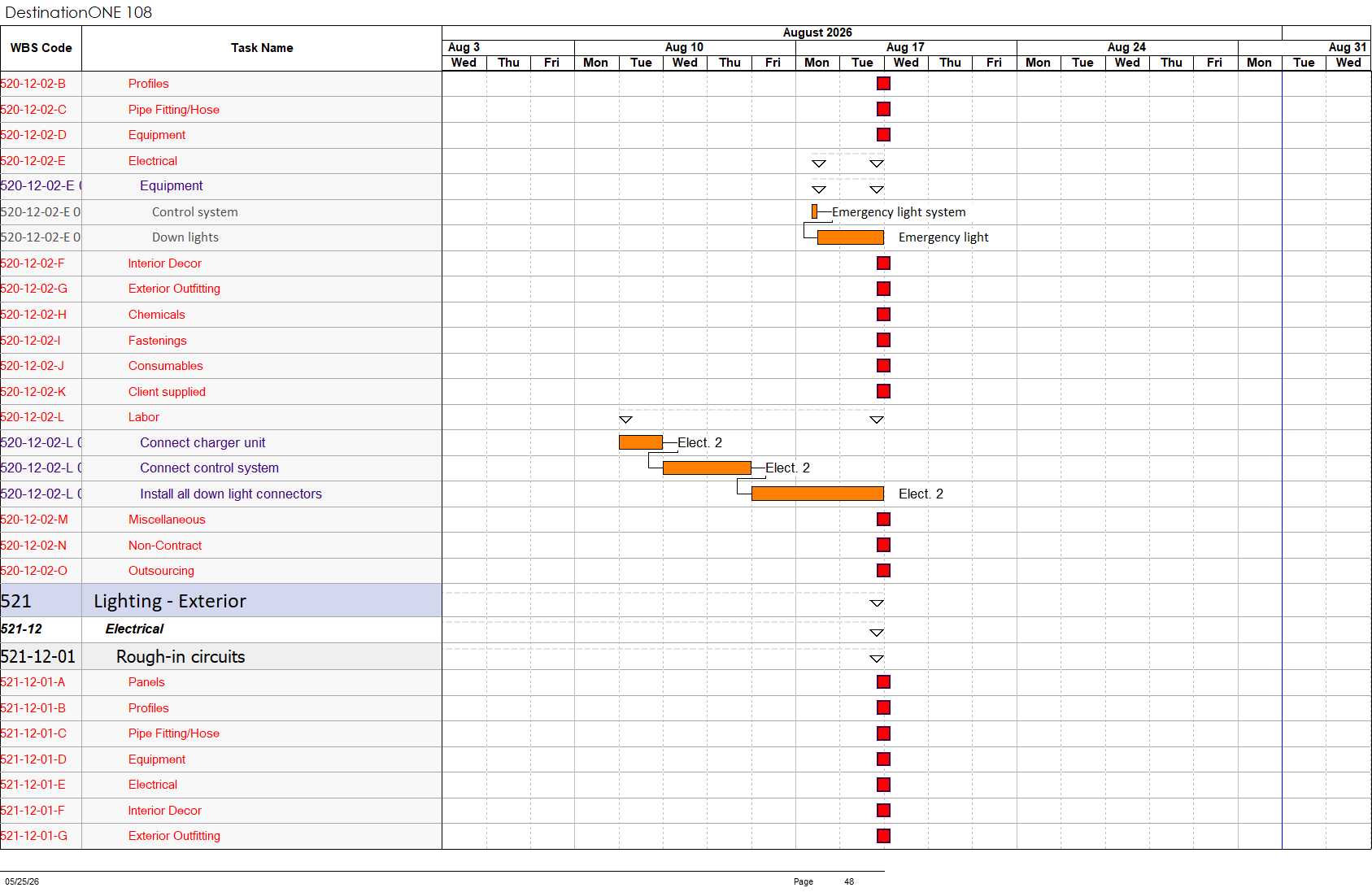Image resolution: width=1372 pixels, height=892 pixels.
Task: Click the red milestone in 520-12-02-B Profiles row
Action: [883, 84]
